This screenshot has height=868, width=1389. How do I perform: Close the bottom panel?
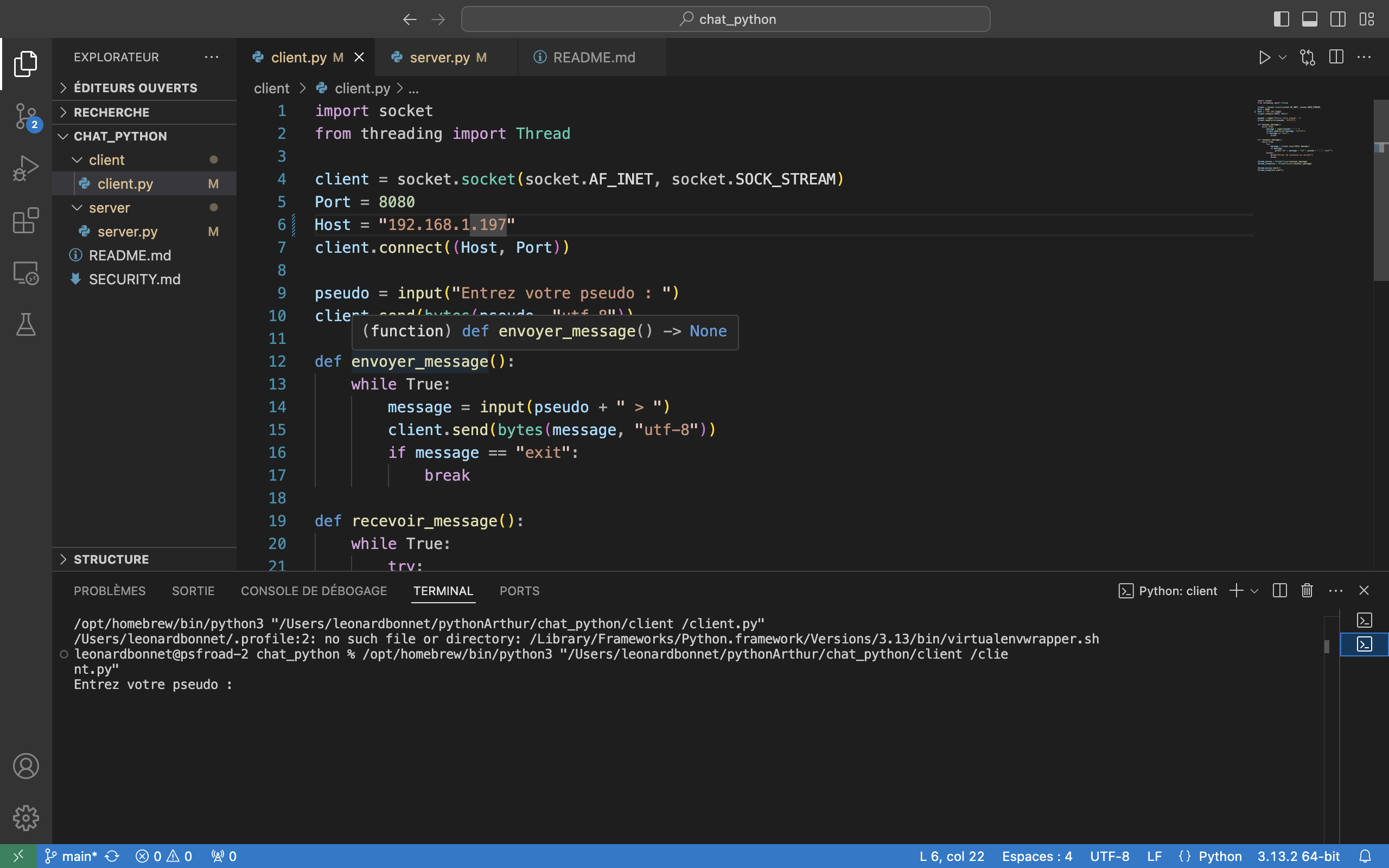click(x=1365, y=591)
